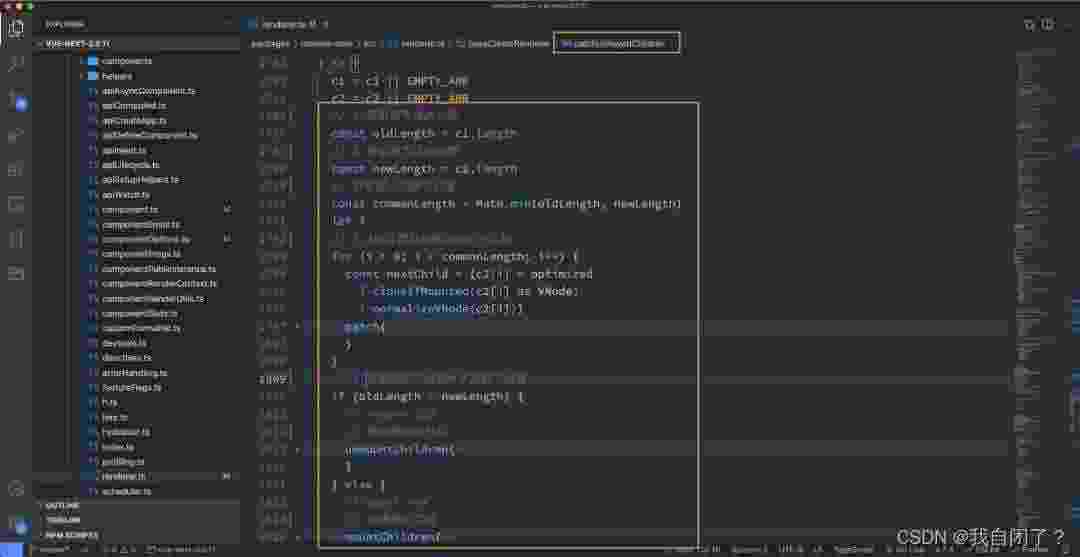Open the renderer.ts editor tab
This screenshot has height=557, width=1080.
pos(287,24)
